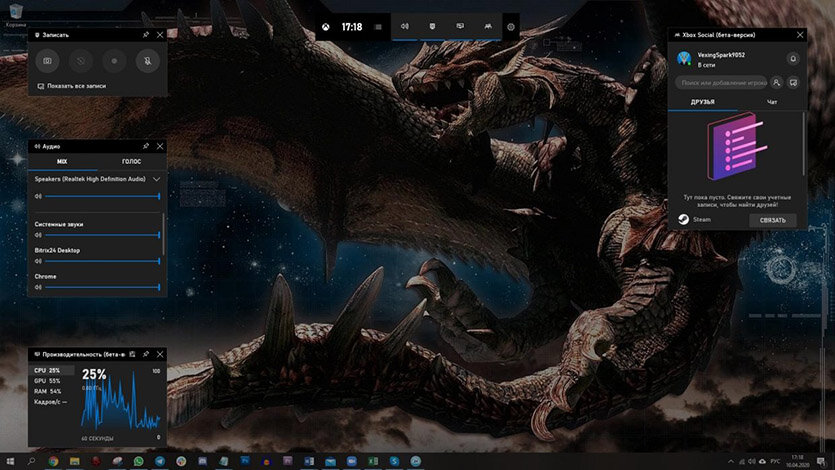The image size is (835, 470).
Task: Pin the Производительность widget
Action: pyautogui.click(x=146, y=354)
